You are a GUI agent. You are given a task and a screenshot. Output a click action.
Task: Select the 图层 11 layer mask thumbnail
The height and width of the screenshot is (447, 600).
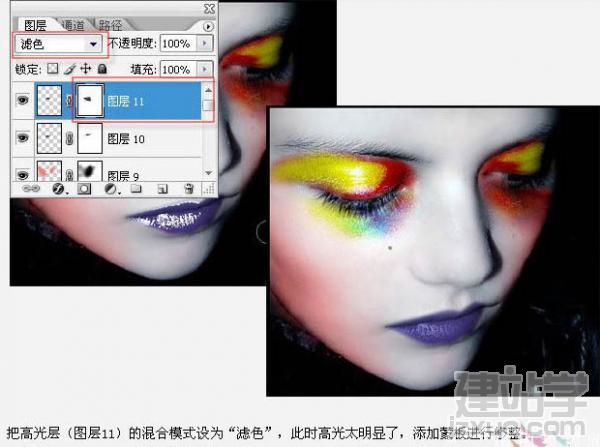pyautogui.click(x=90, y=101)
